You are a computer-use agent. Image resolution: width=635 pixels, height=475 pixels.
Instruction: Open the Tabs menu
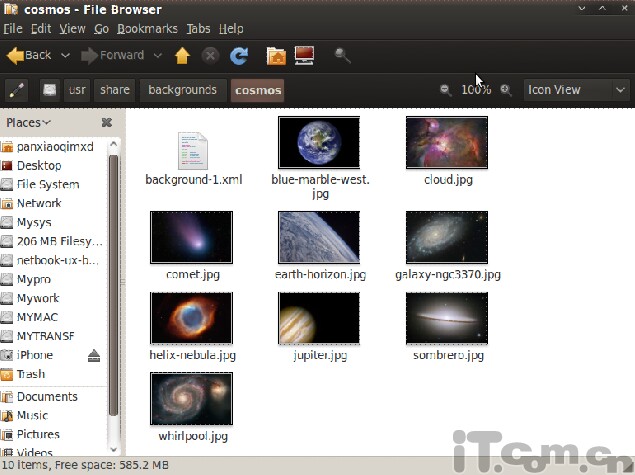tap(198, 29)
